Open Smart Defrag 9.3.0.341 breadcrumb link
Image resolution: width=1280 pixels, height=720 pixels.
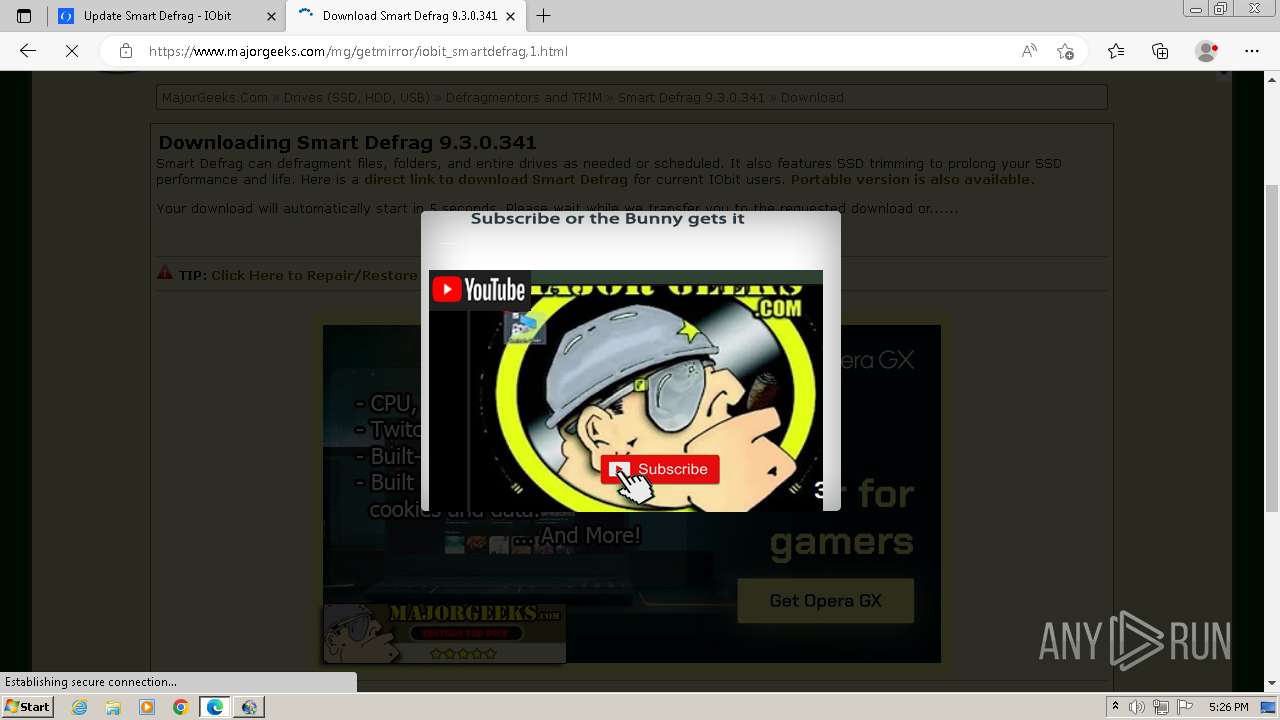tap(691, 98)
